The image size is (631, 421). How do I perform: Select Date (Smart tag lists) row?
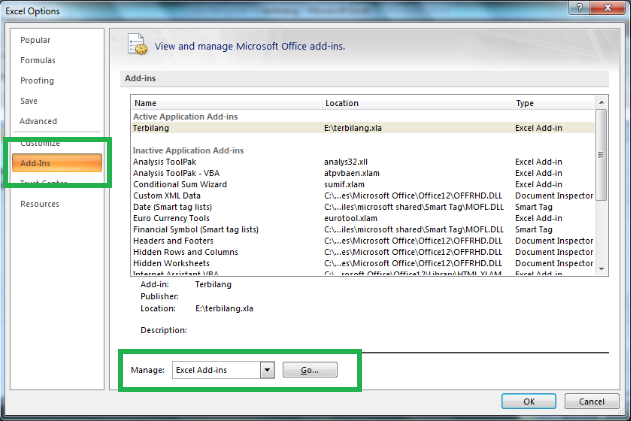pos(363,207)
